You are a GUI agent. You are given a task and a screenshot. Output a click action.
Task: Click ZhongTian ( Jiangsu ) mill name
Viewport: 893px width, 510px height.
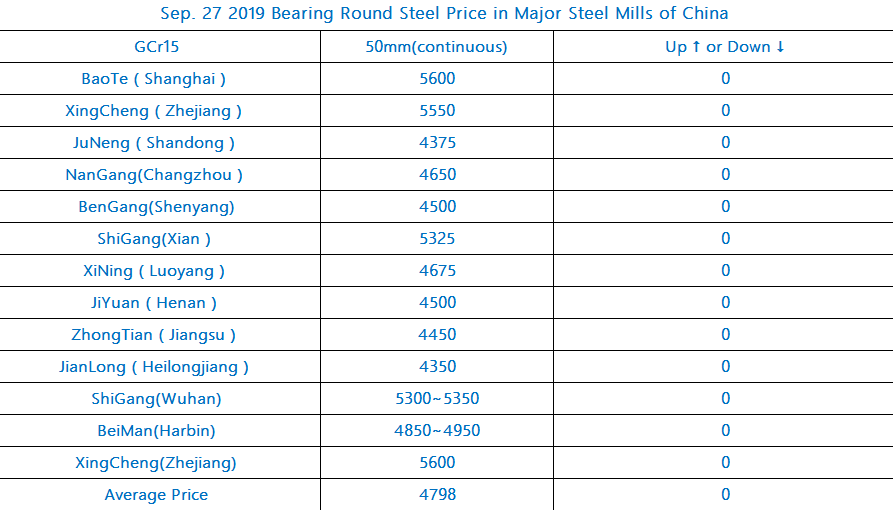point(154,335)
